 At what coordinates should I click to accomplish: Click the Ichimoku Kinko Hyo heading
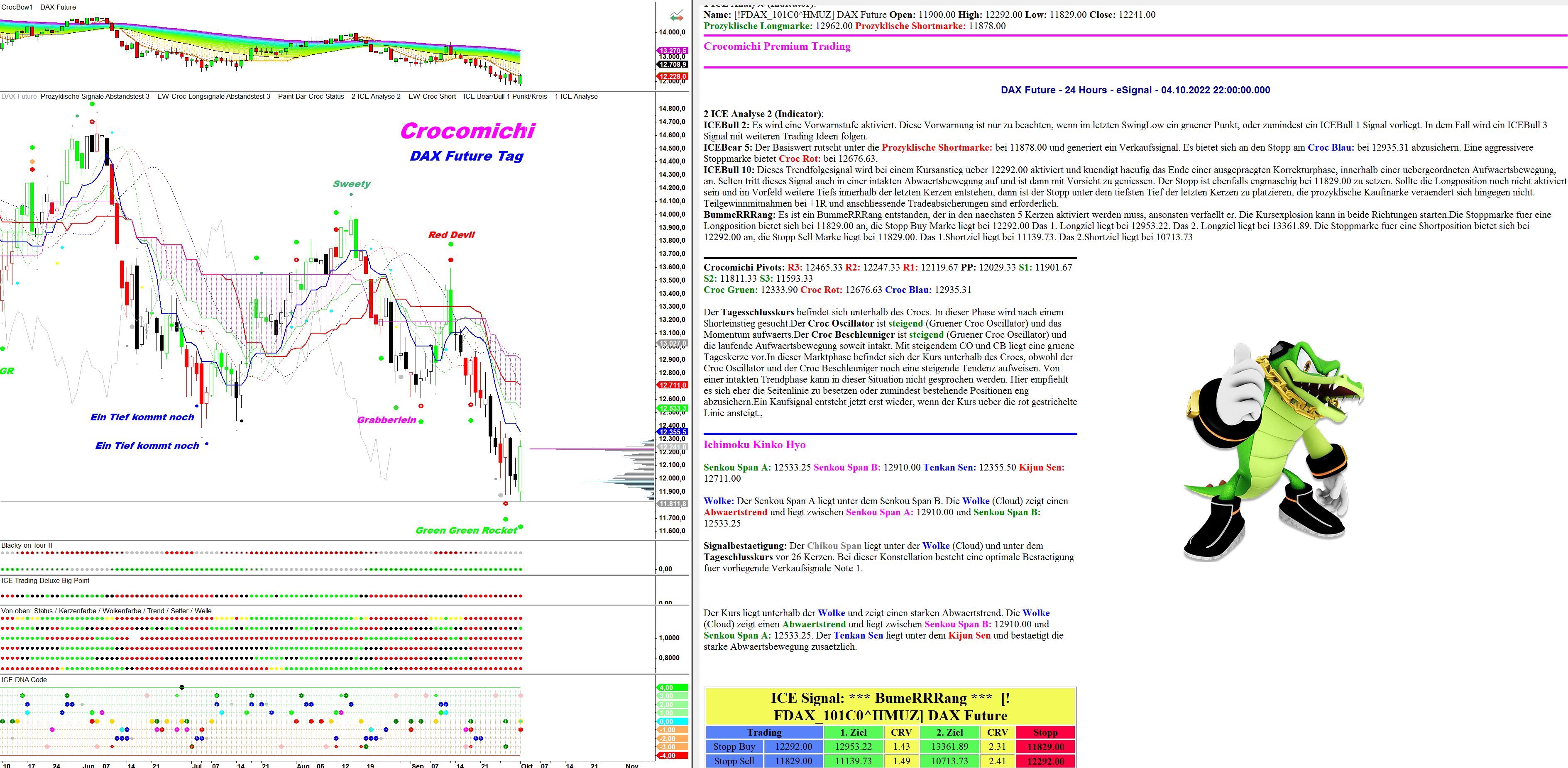pos(754,444)
